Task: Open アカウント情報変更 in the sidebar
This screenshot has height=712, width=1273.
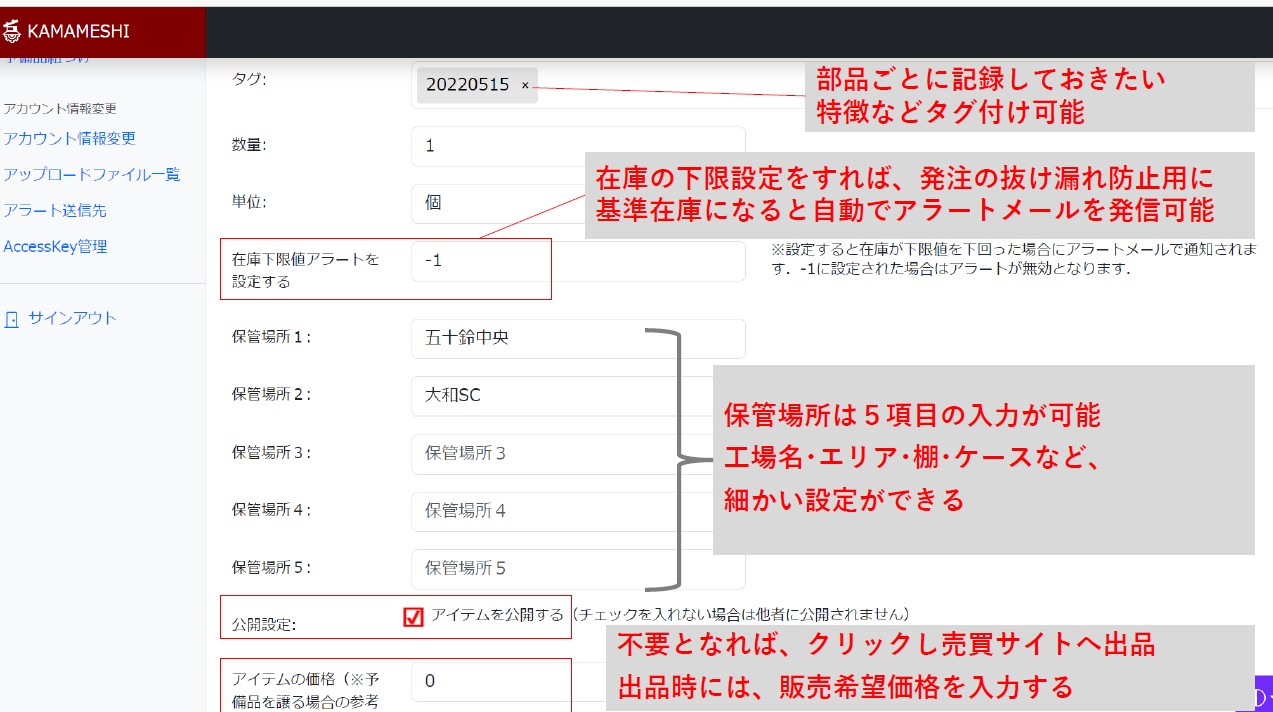Action: (69, 139)
